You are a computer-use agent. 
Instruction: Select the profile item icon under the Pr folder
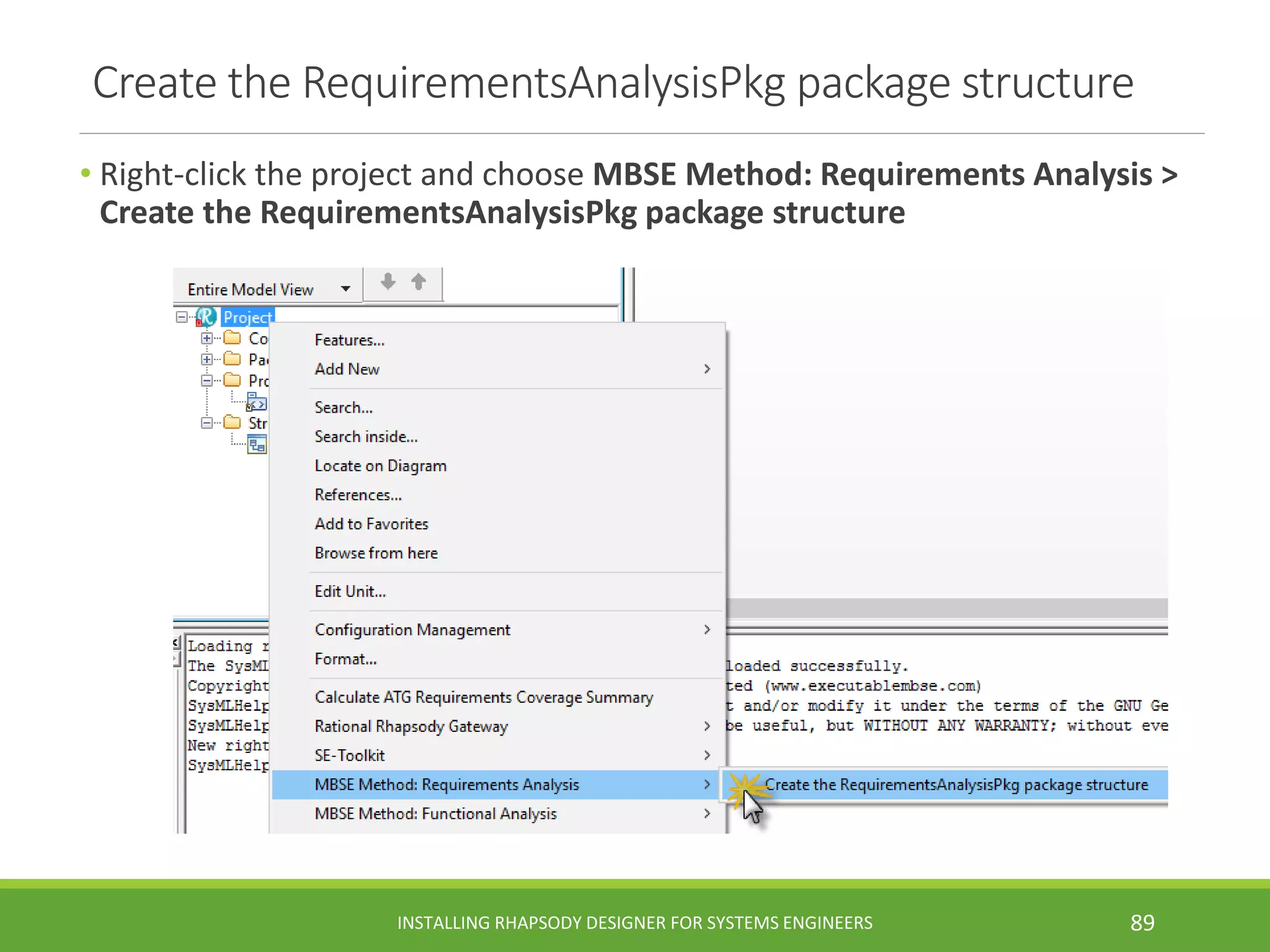pyautogui.click(x=257, y=402)
